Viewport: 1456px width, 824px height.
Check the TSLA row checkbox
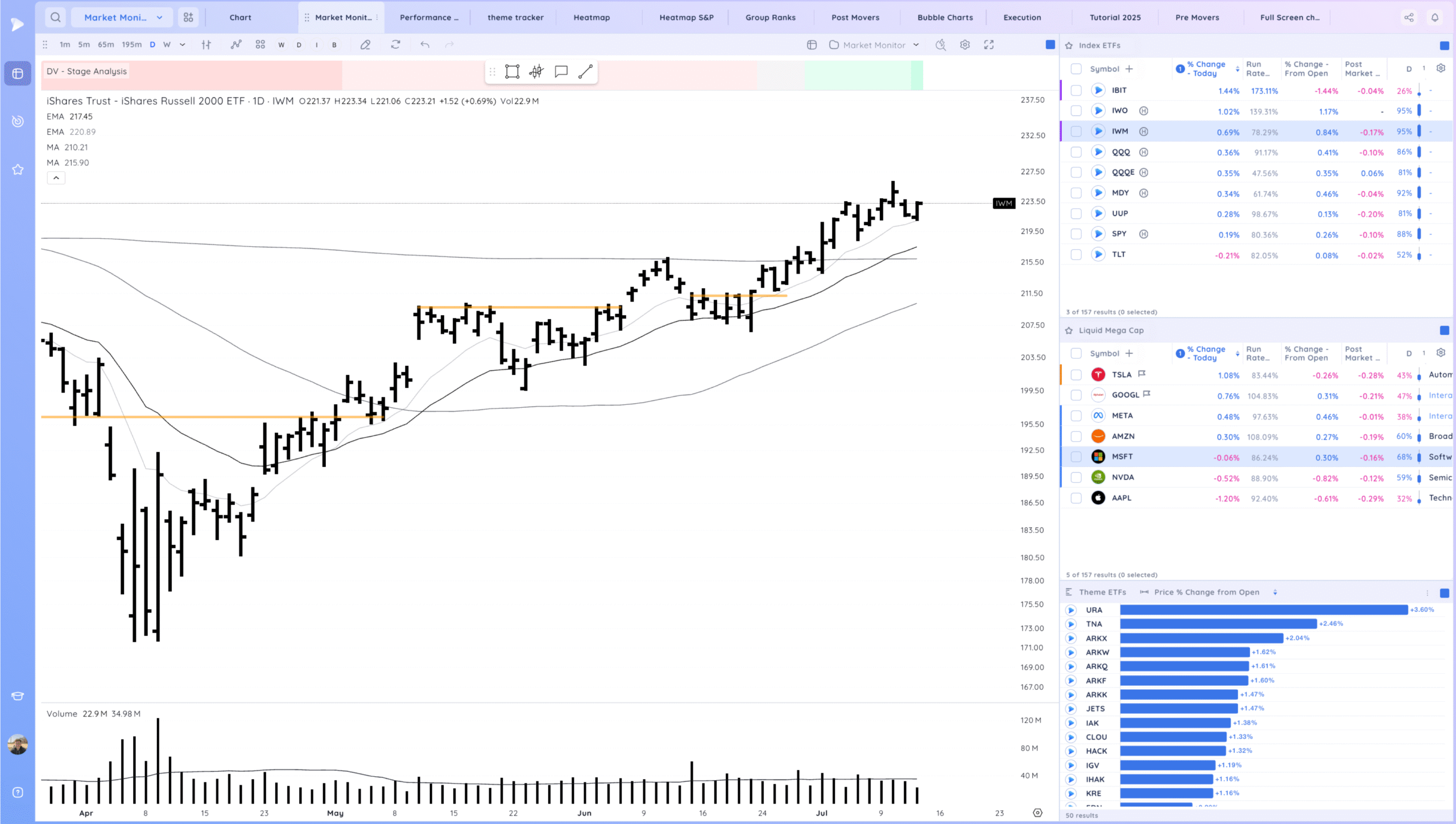(x=1076, y=375)
